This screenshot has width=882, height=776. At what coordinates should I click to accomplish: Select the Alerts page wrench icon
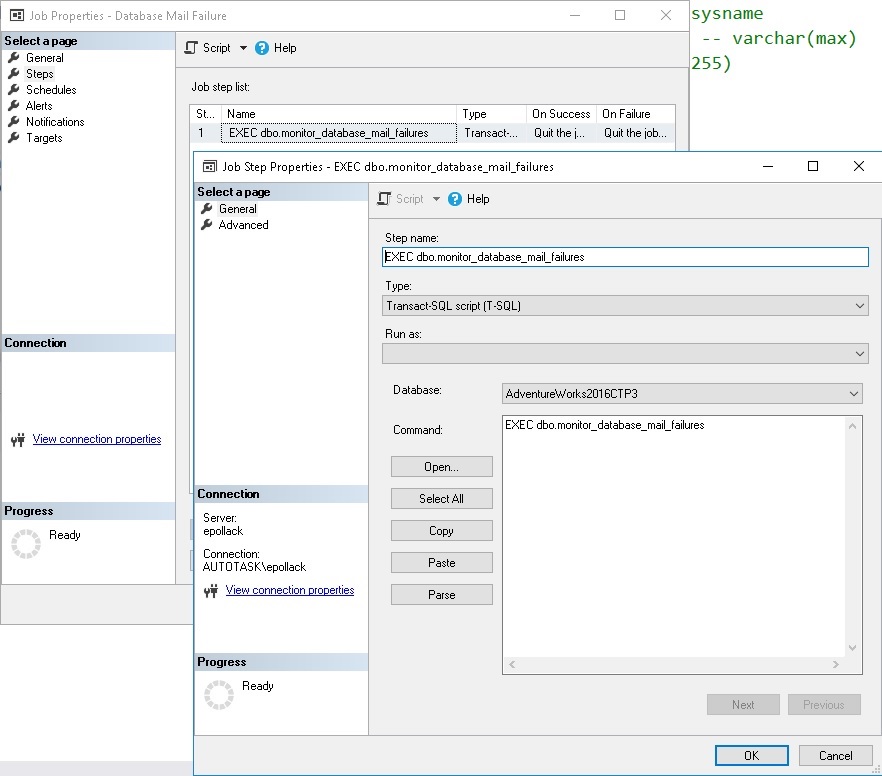click(x=13, y=106)
